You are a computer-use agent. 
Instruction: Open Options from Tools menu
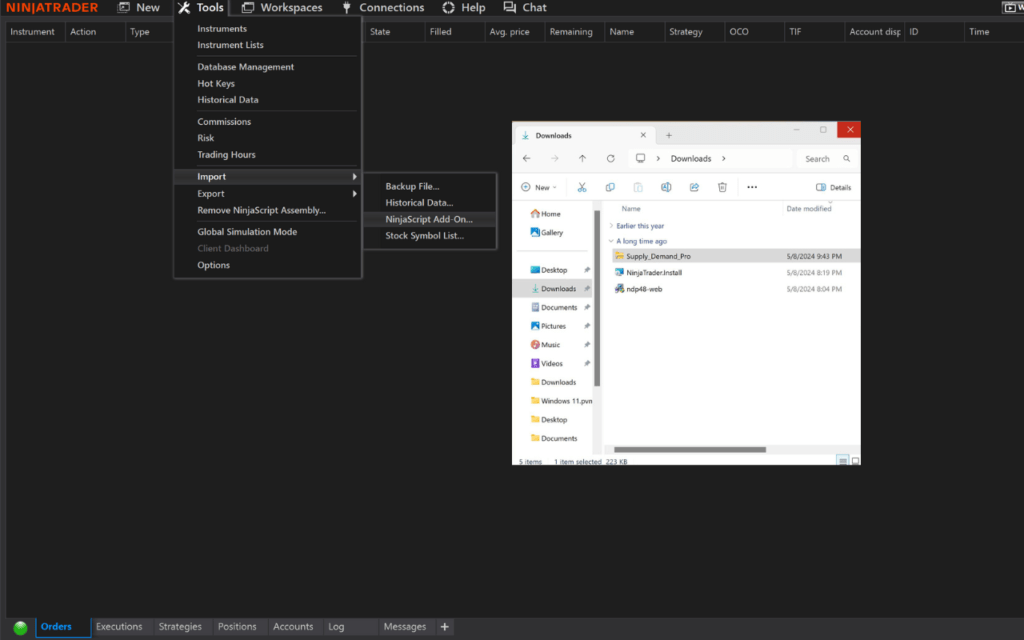click(214, 265)
